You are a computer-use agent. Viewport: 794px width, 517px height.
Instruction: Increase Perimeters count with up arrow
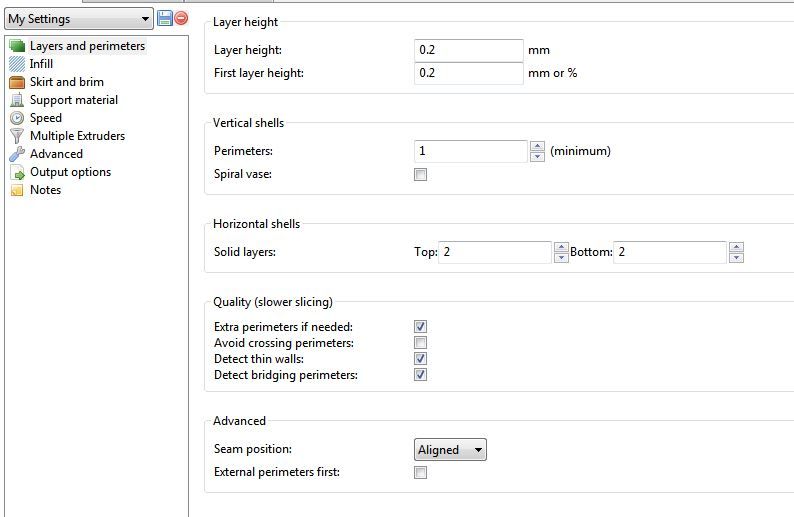point(537,146)
